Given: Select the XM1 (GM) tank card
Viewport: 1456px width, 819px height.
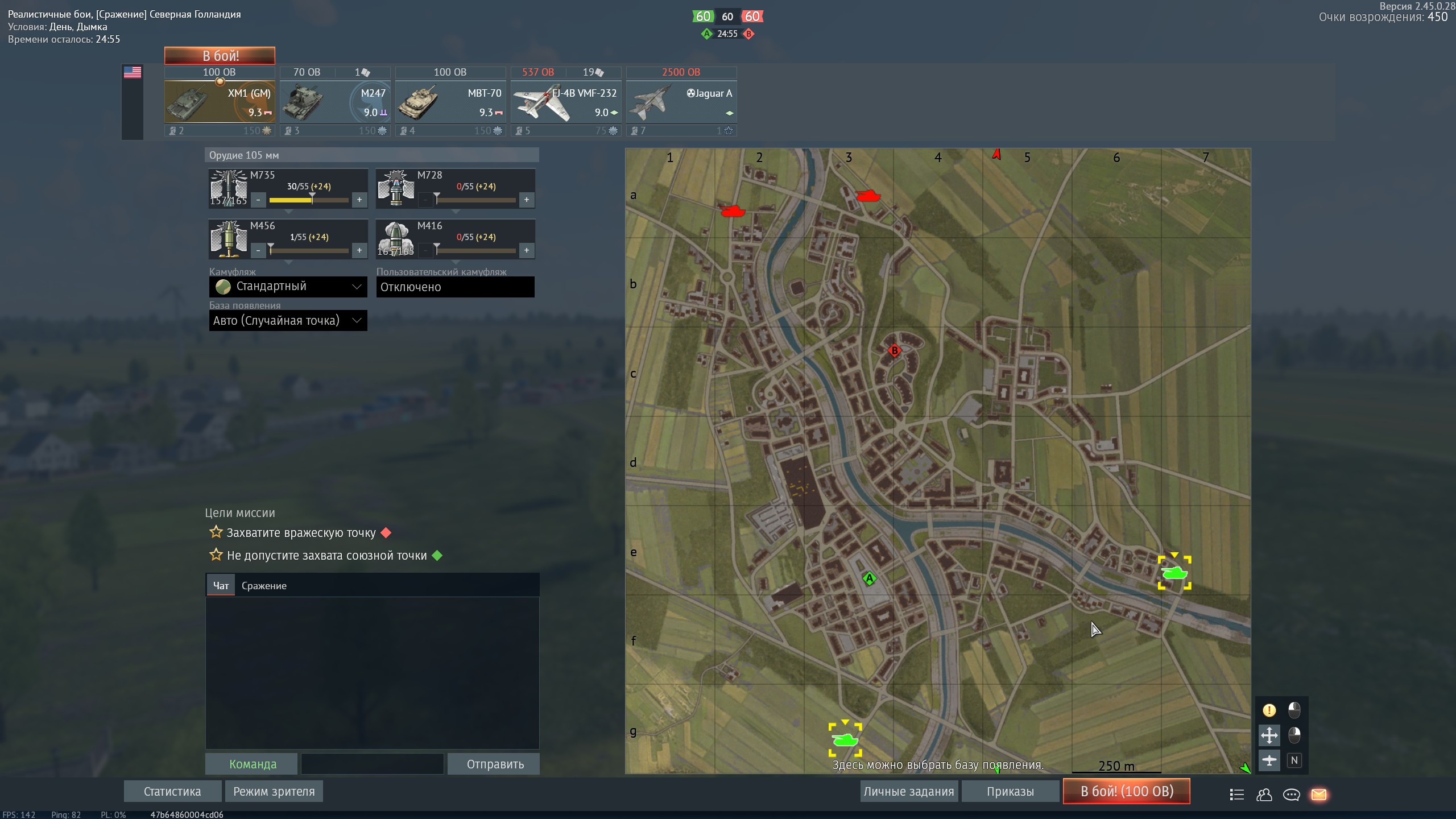Looking at the screenshot, I should pos(220,101).
